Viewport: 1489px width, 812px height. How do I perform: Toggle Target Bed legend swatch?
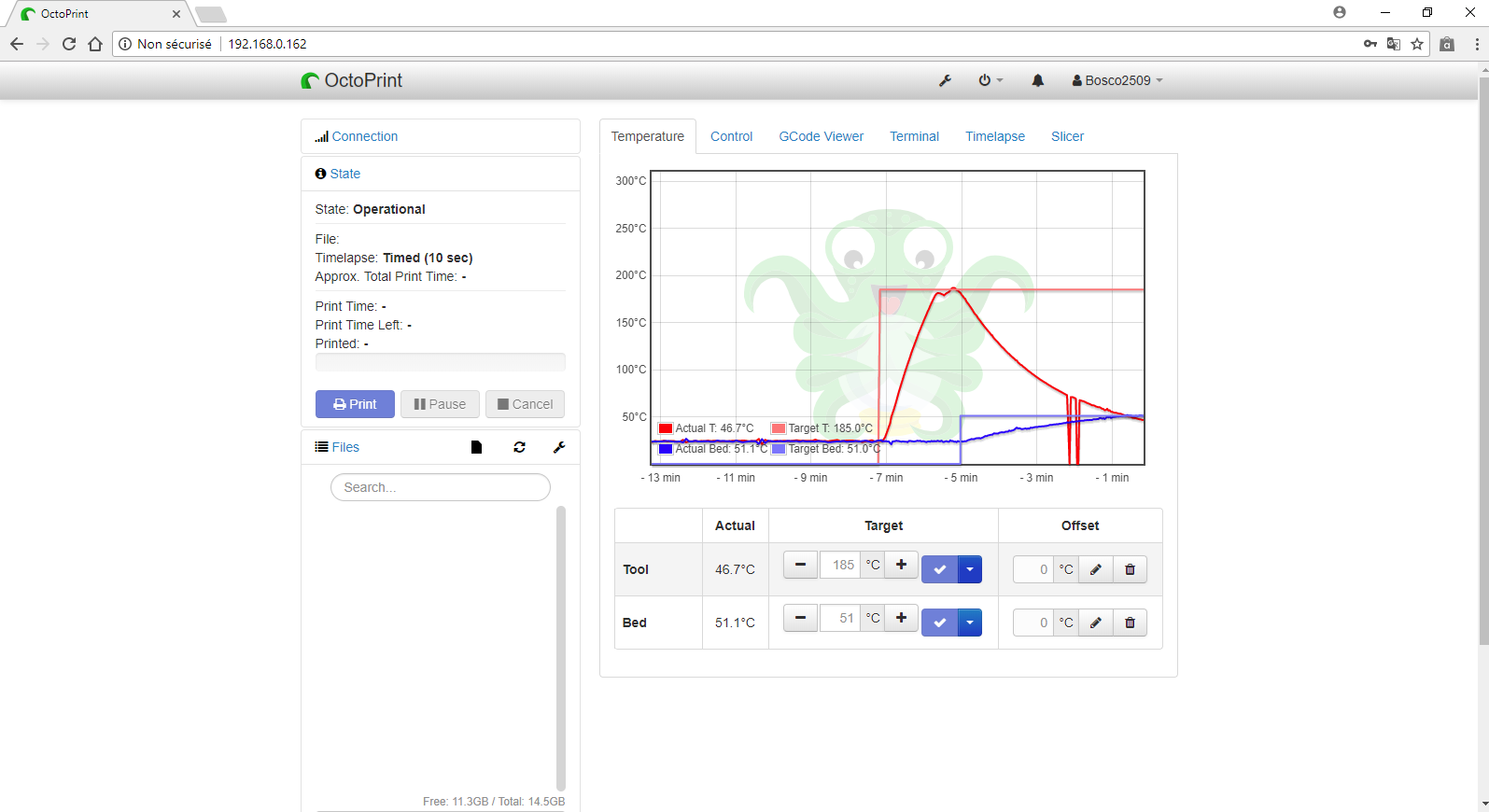pos(779,449)
